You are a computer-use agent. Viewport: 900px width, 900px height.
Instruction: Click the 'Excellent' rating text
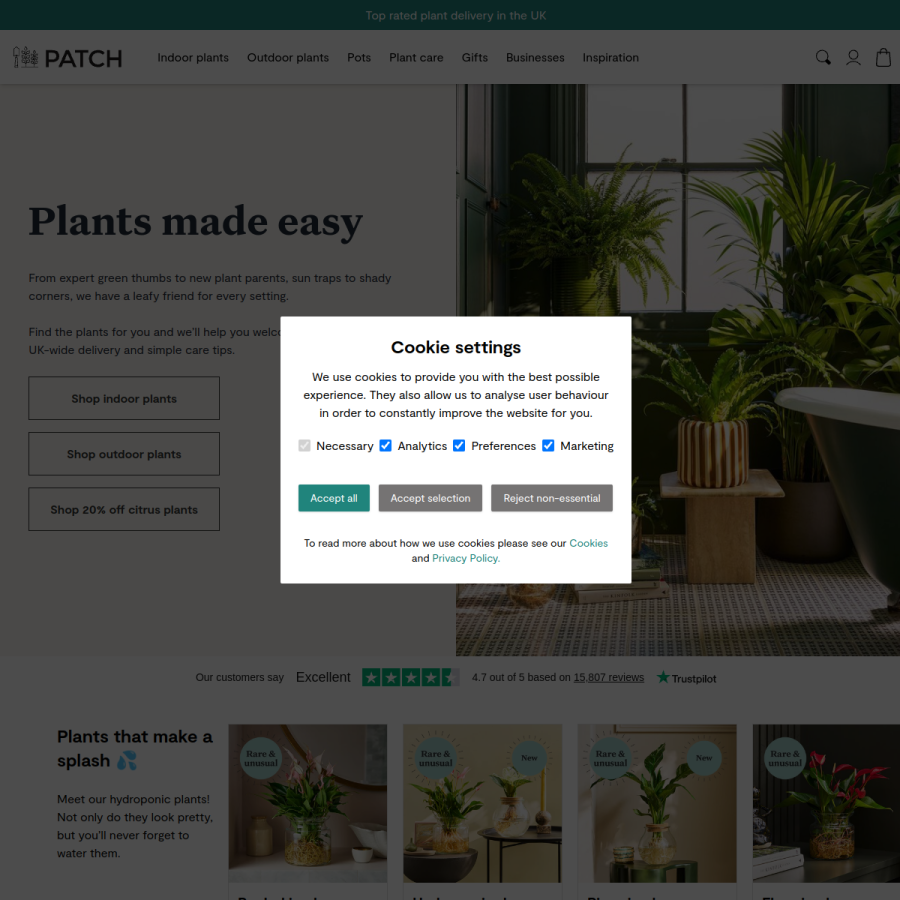pyautogui.click(x=323, y=677)
